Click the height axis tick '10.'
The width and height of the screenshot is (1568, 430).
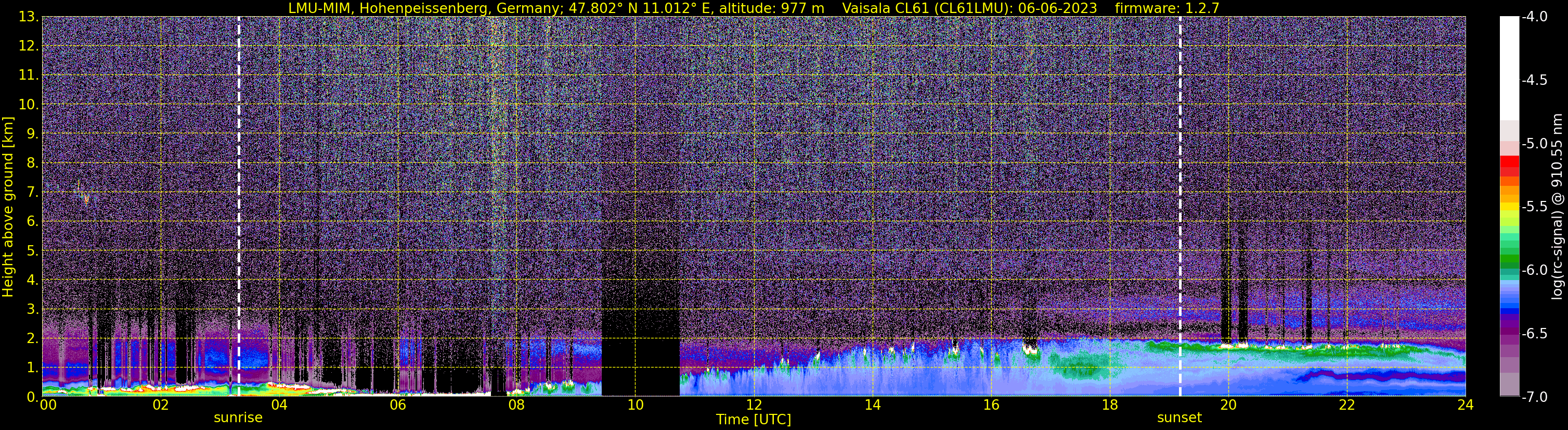[29, 104]
